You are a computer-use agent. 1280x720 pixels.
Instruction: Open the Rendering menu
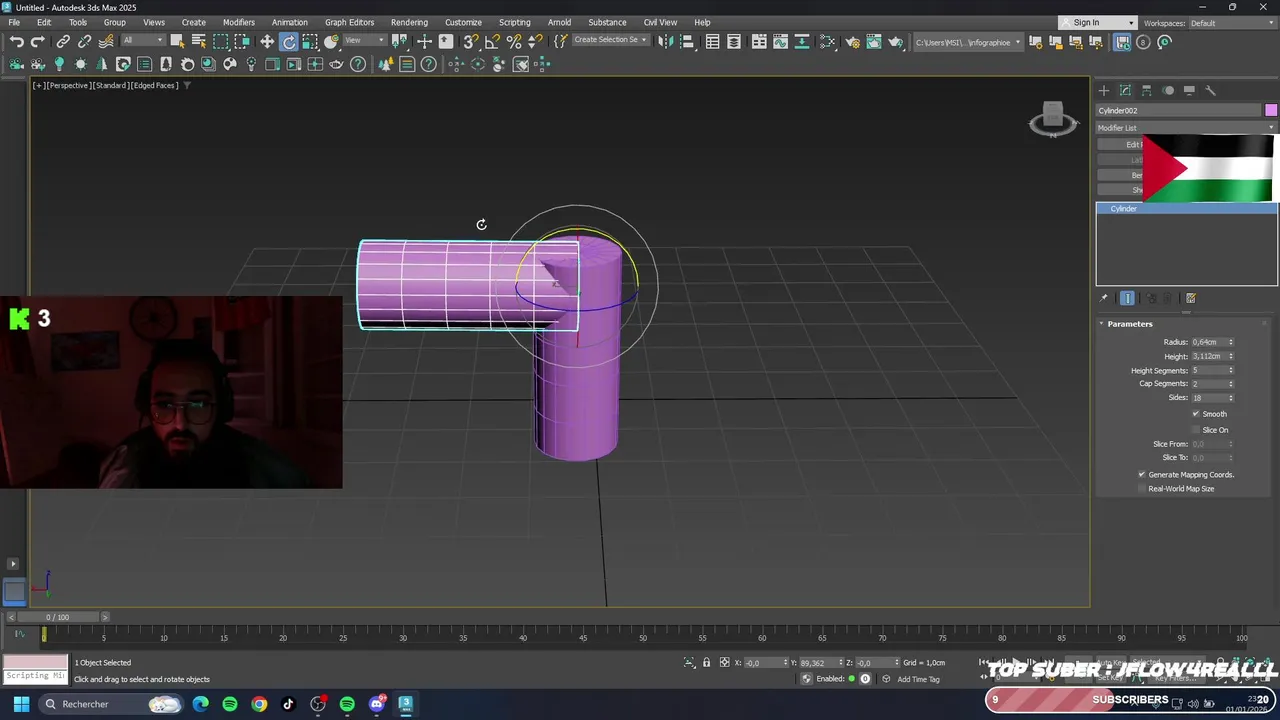(409, 22)
